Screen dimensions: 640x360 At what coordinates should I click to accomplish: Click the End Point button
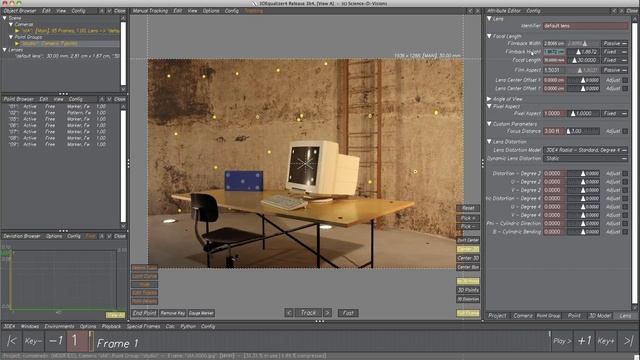coord(144,313)
